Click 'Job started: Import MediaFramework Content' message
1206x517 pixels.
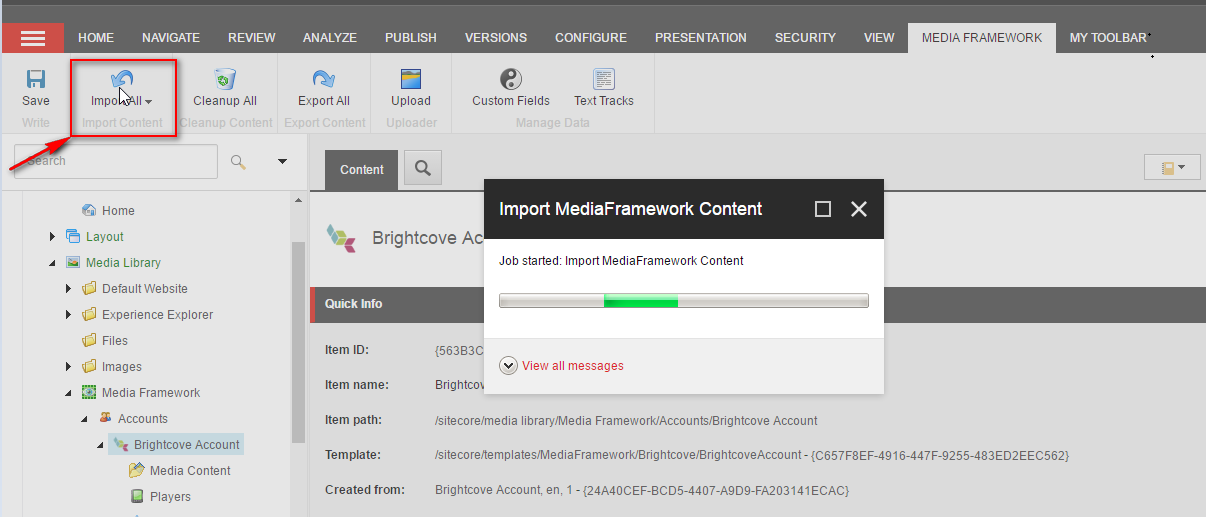(x=621, y=261)
